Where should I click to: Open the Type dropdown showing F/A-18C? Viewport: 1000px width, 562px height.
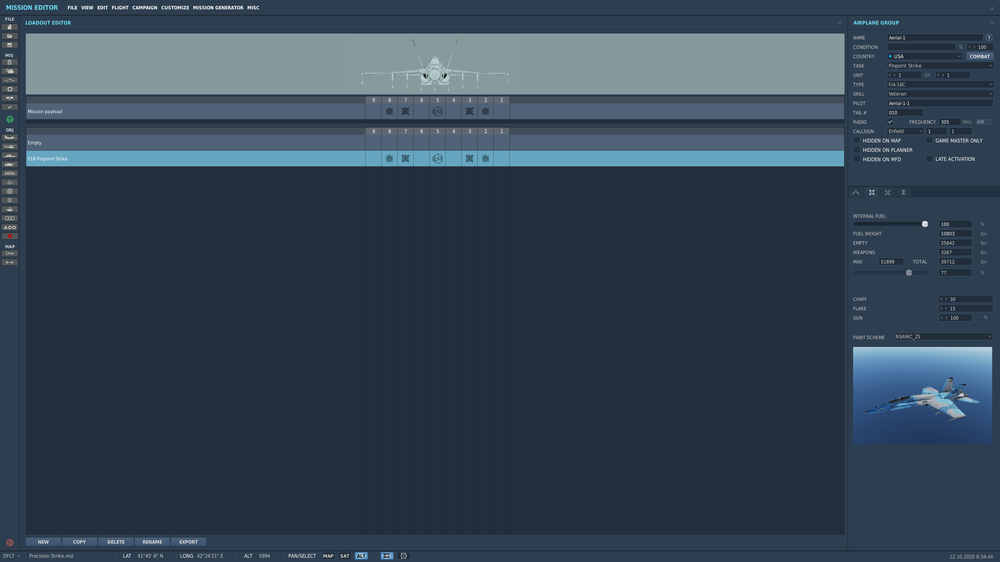click(940, 84)
